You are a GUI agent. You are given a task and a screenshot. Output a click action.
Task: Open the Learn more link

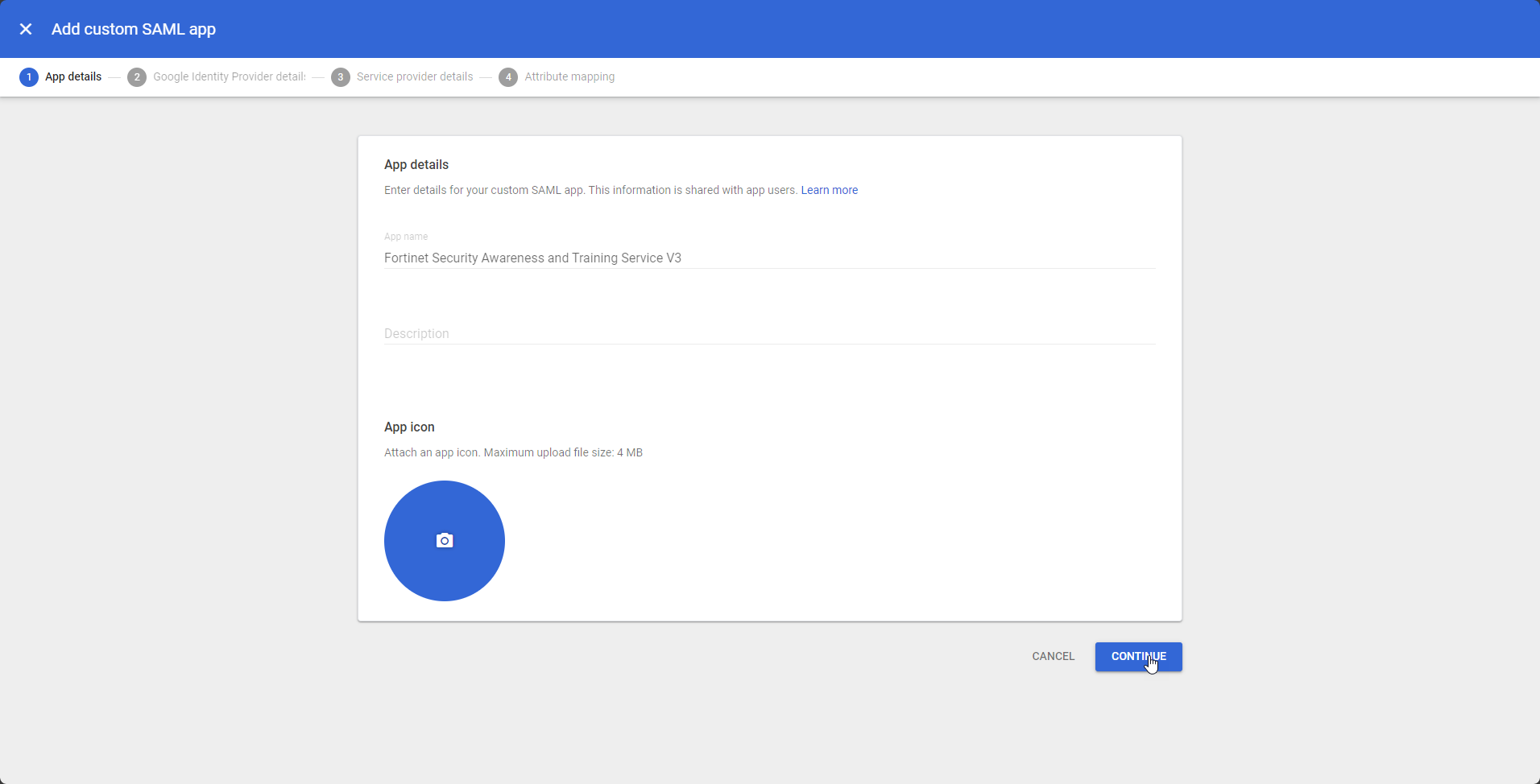click(829, 190)
